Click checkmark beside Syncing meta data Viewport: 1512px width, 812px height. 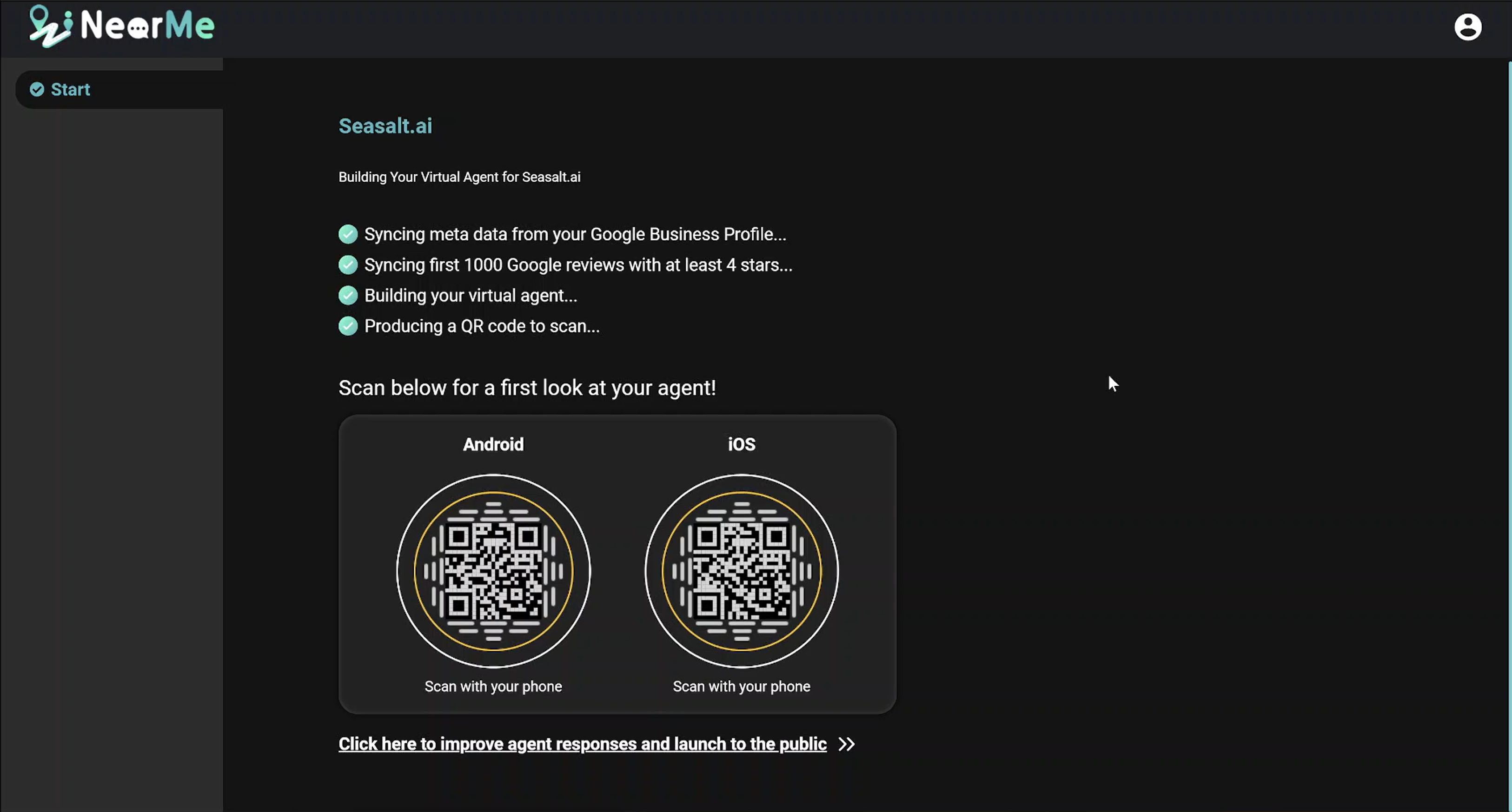point(348,234)
